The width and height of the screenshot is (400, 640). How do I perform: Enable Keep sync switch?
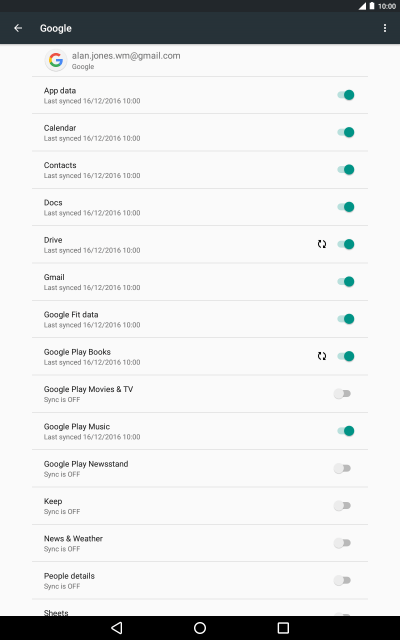342,506
